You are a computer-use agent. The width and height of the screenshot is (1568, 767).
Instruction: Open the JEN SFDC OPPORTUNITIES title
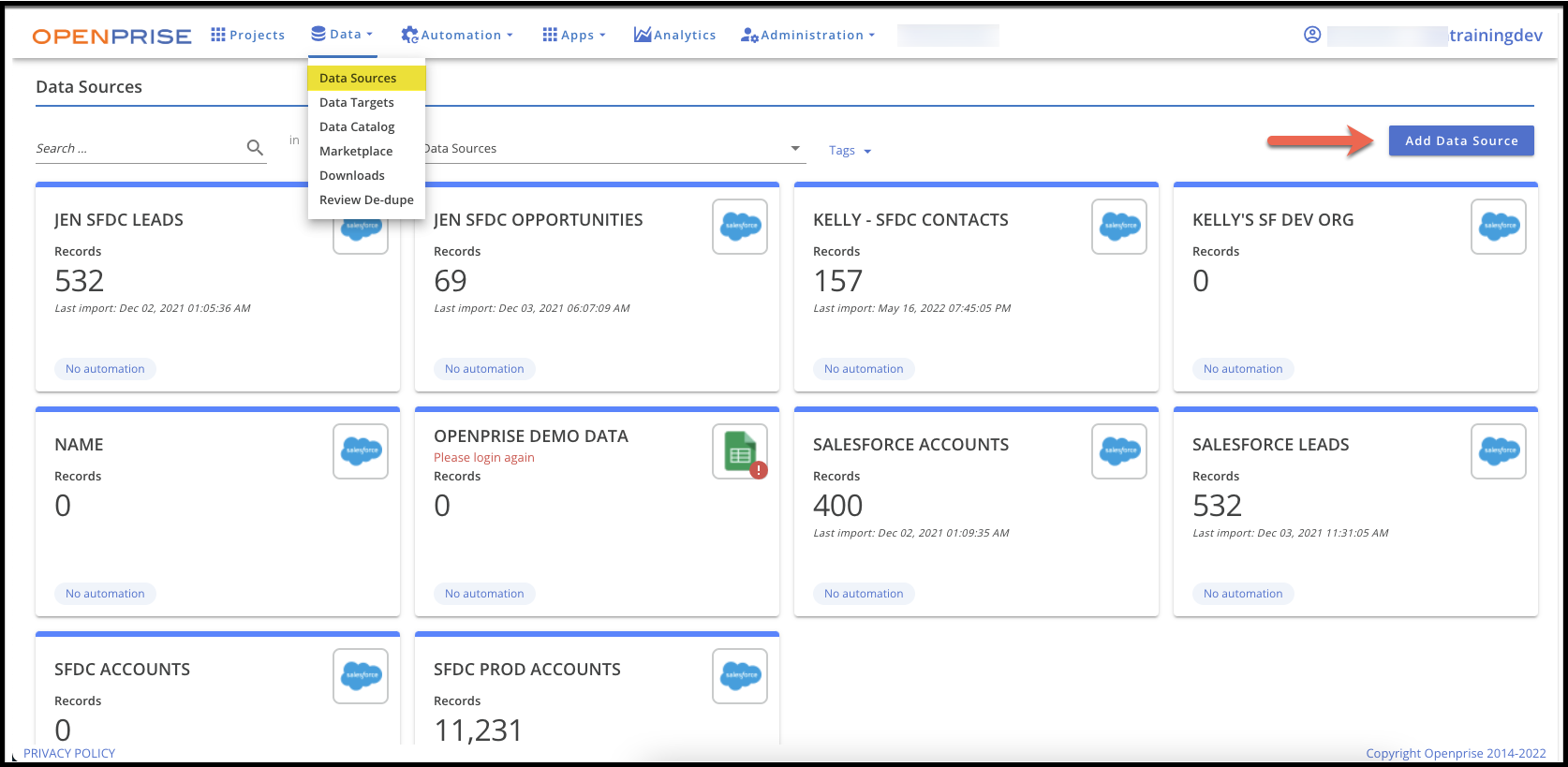click(x=538, y=220)
